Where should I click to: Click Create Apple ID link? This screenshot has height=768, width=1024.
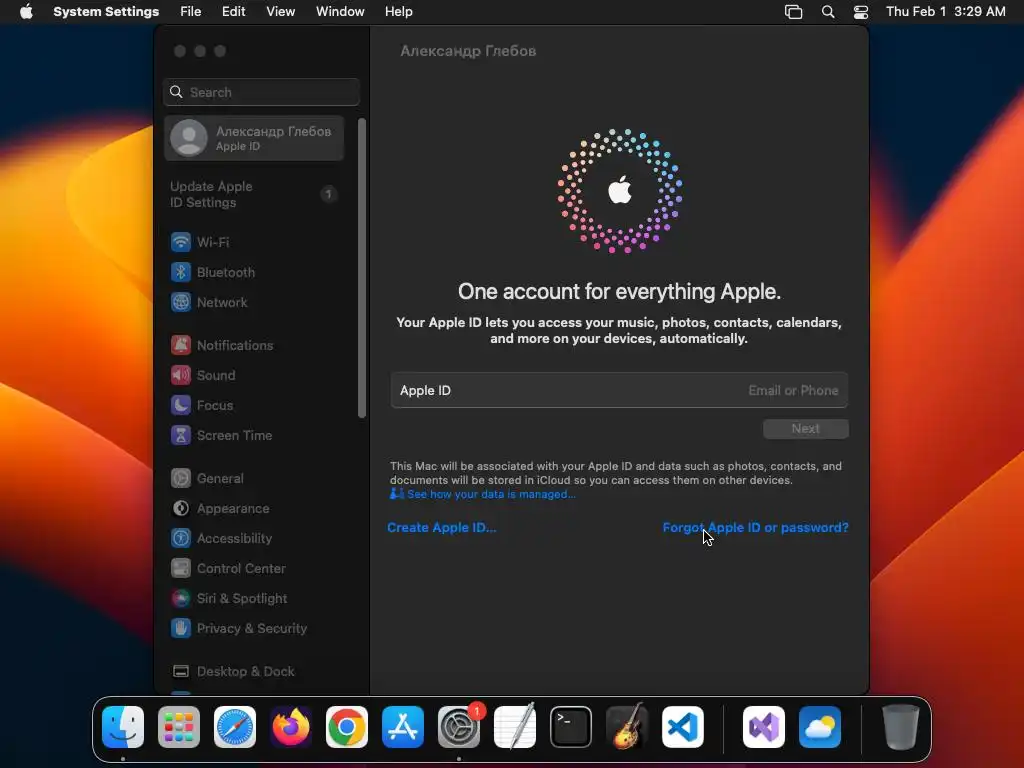click(441, 528)
